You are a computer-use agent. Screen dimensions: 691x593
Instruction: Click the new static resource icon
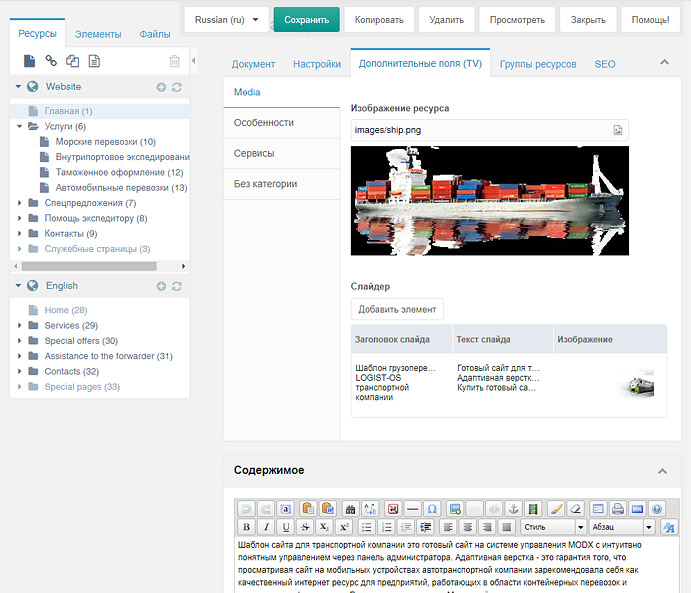(x=94, y=61)
